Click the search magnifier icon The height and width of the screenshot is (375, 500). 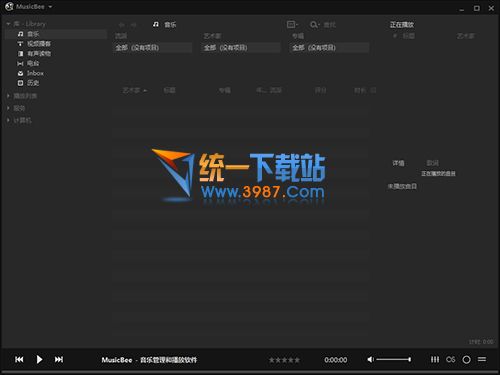(314, 25)
